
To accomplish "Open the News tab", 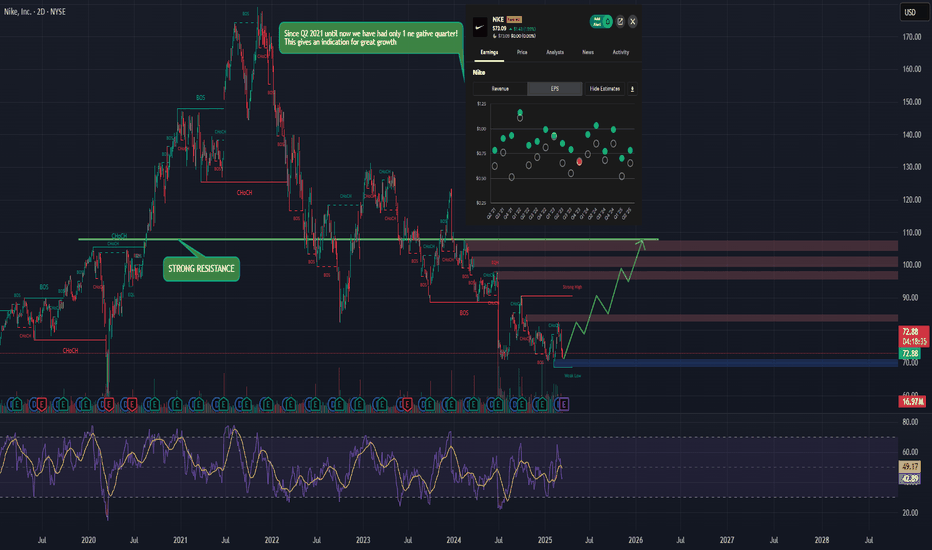I will (588, 52).
